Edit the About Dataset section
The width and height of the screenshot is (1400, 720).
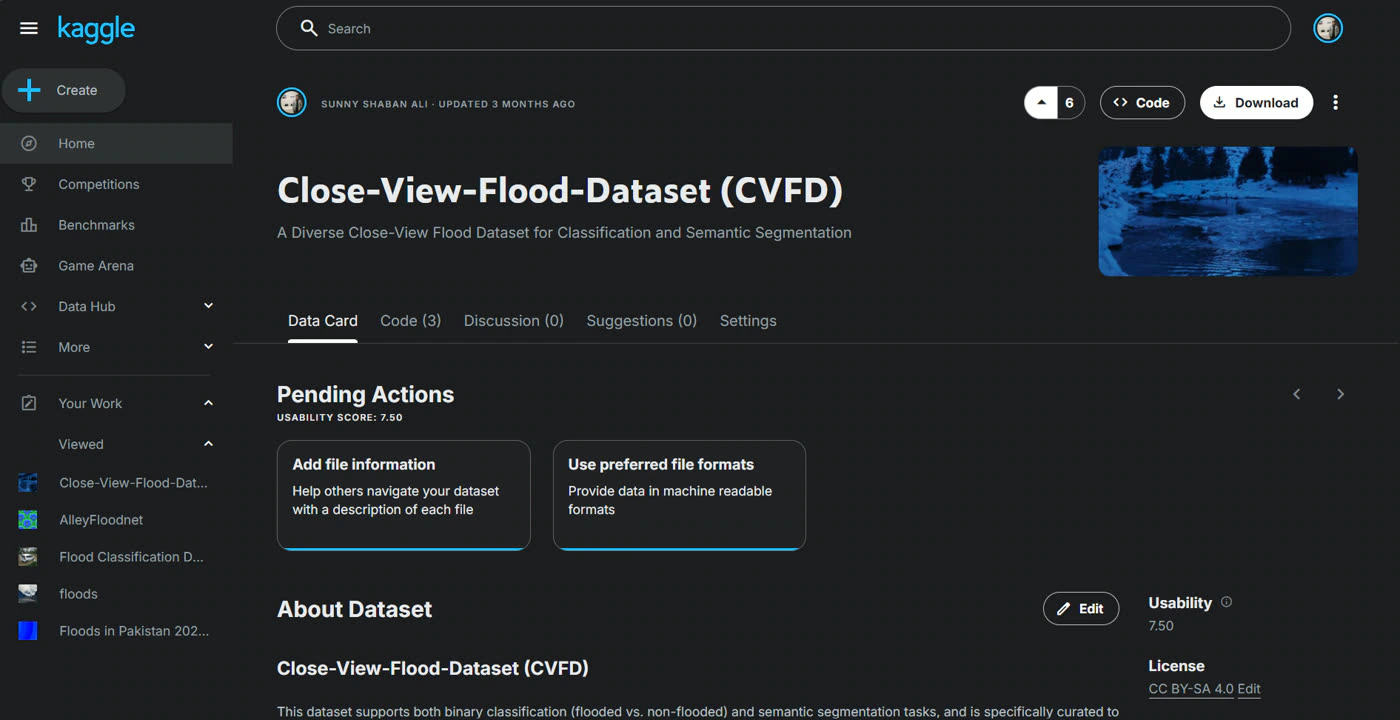click(1081, 608)
